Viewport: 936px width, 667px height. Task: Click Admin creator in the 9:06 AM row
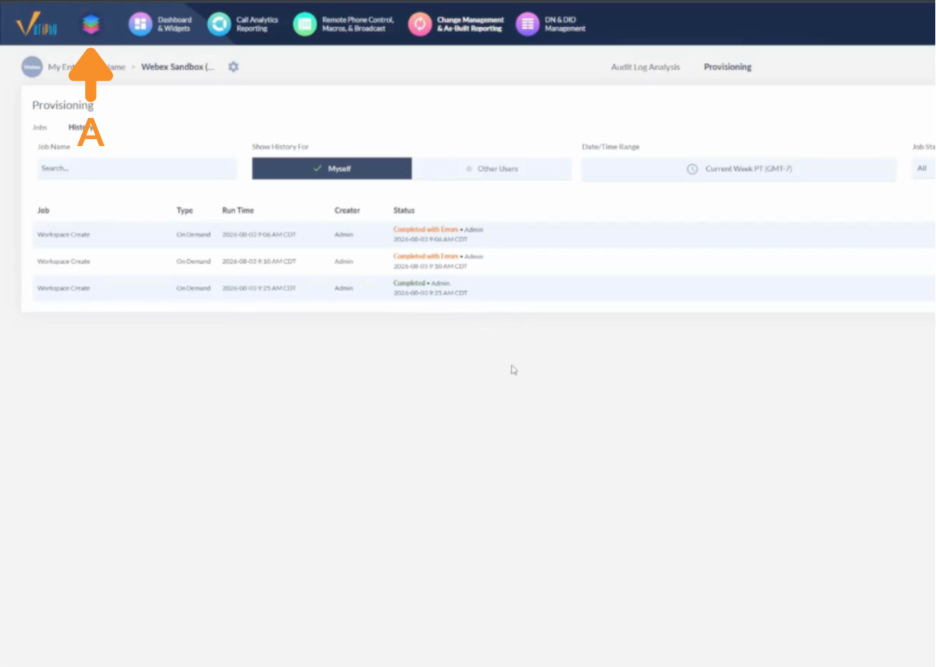[x=344, y=235]
